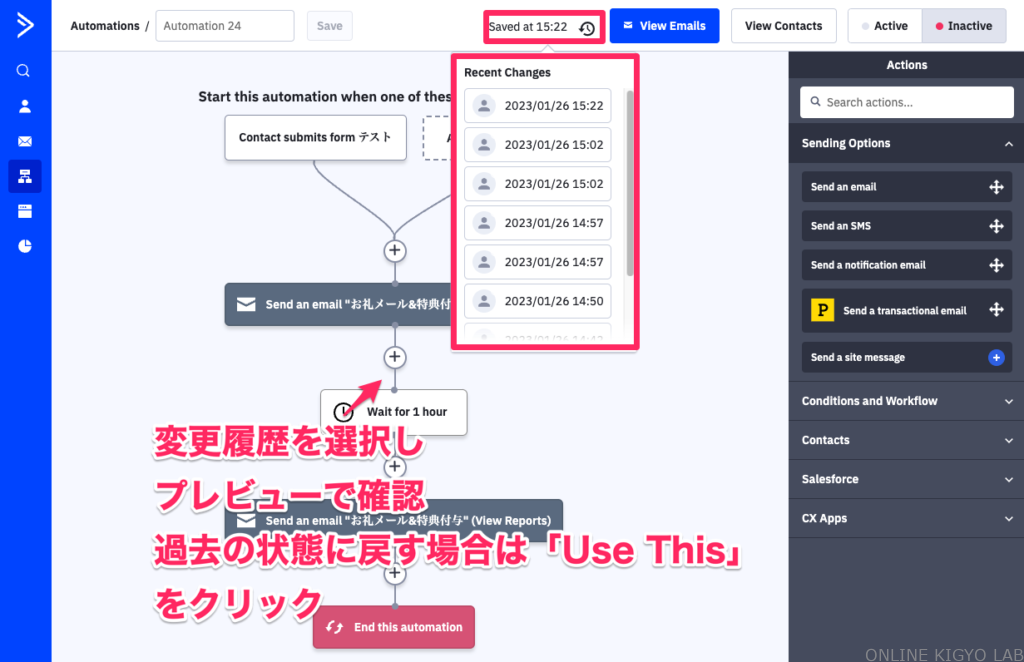Click the revision history clock icon
Screen dimensions: 1024x662
click(x=587, y=28)
